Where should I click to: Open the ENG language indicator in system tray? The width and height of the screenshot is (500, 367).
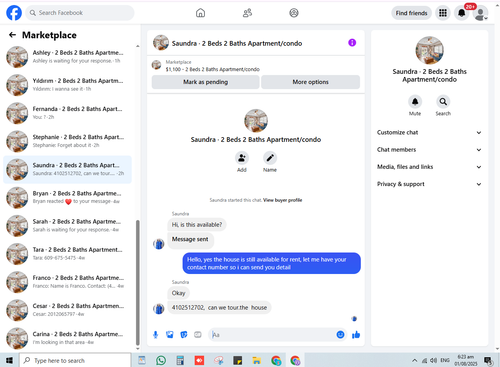tap(445, 360)
